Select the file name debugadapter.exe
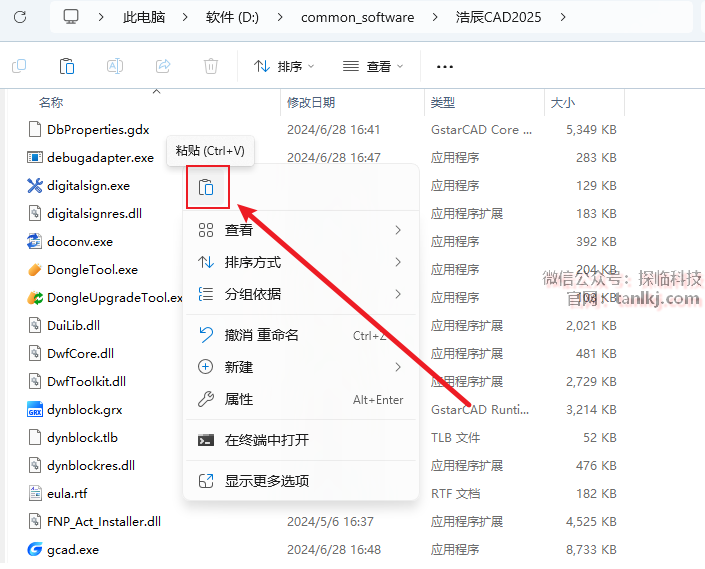 click(100, 157)
